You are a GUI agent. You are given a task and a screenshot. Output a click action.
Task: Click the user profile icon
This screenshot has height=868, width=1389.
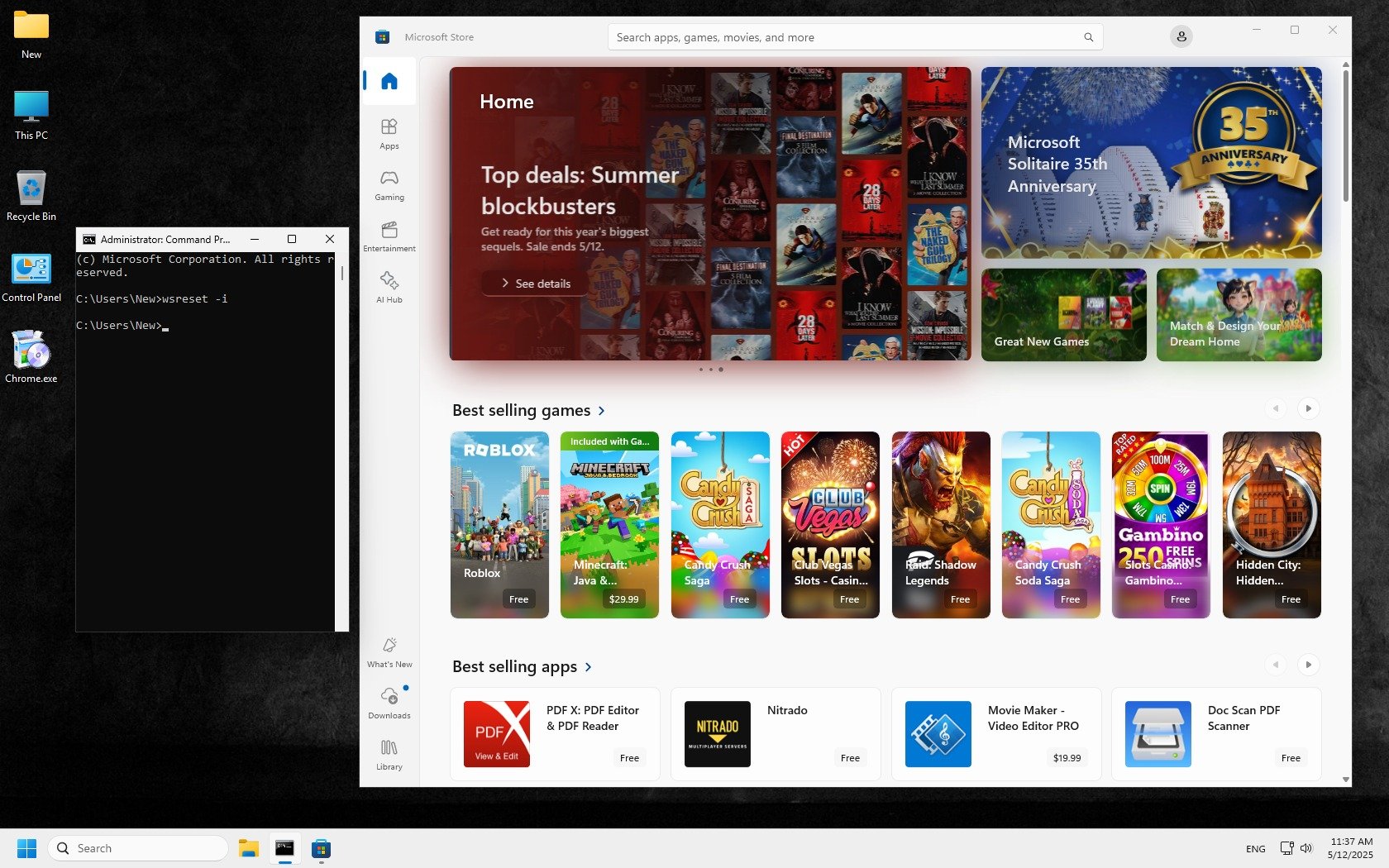1181,36
